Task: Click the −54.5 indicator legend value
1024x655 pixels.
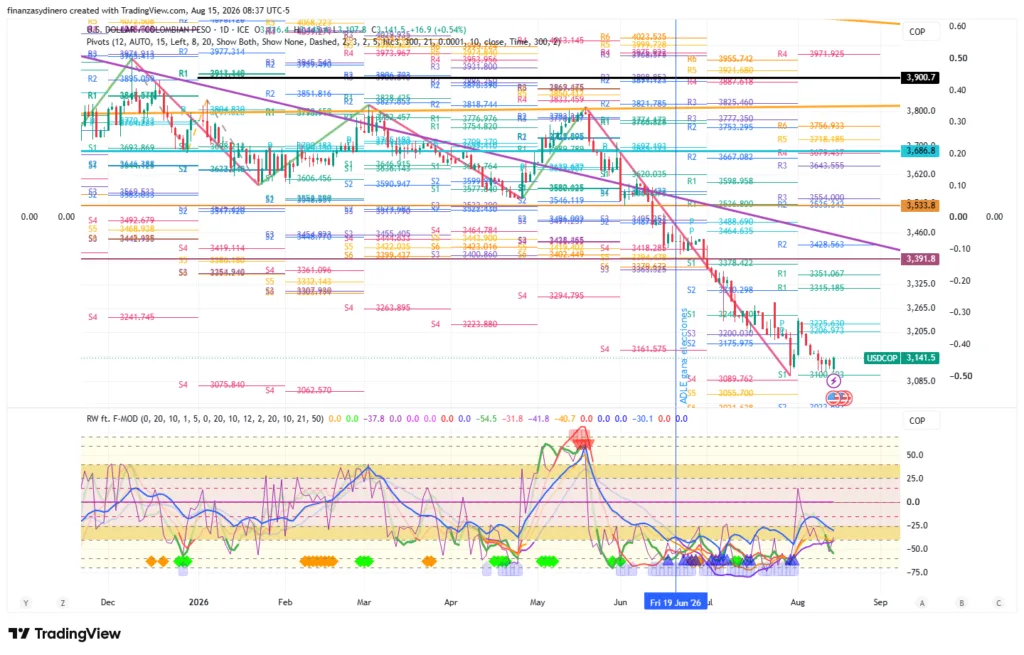Action: (x=487, y=419)
